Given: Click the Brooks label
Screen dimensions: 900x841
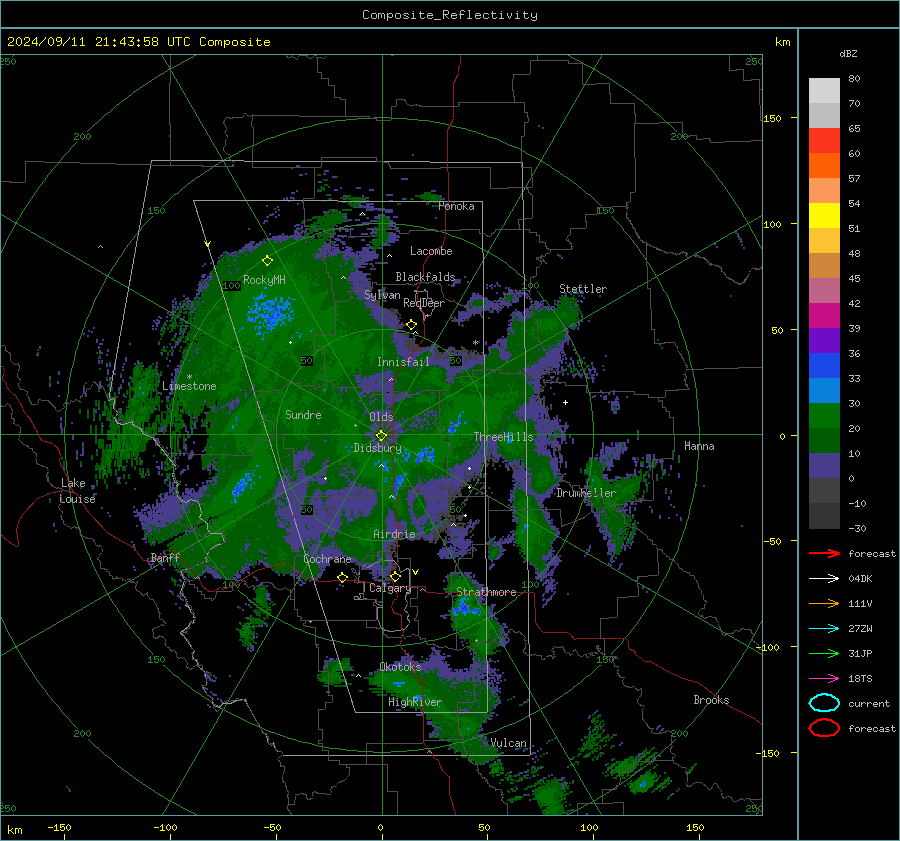Looking at the screenshot, I should (711, 700).
